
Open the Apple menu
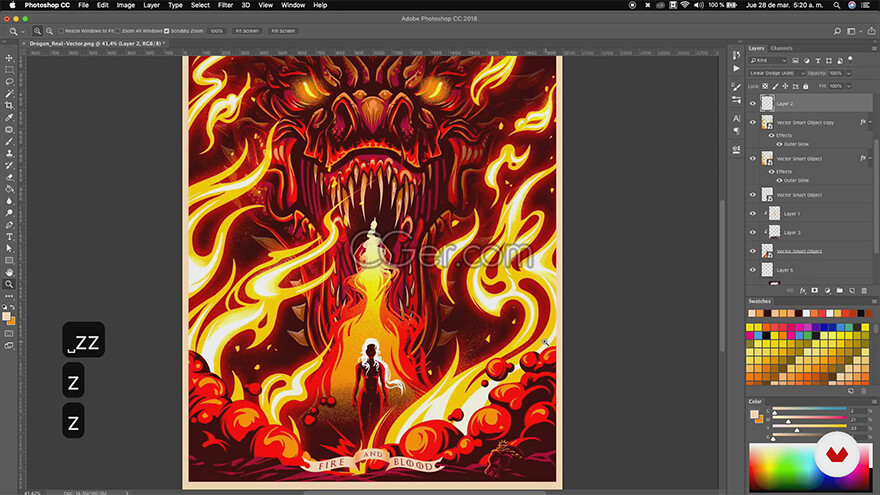(12, 5)
